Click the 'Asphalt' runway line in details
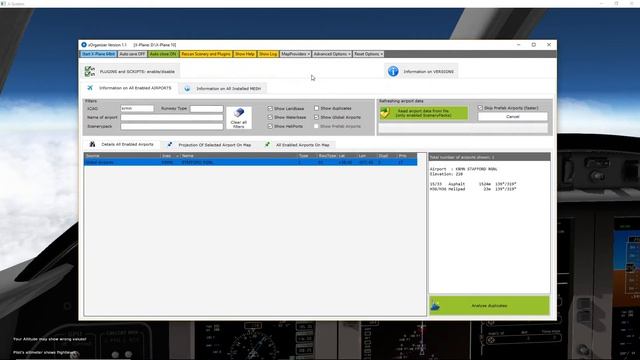This screenshot has height=360, width=640. tap(473, 184)
